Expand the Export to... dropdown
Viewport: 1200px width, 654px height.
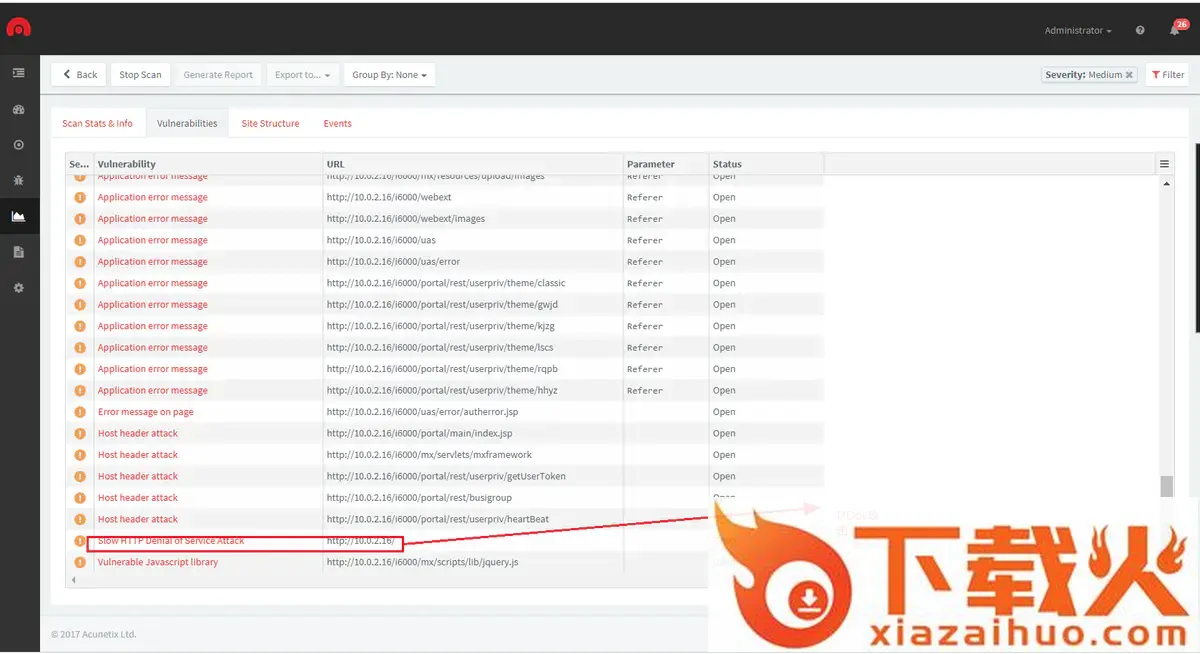point(302,75)
